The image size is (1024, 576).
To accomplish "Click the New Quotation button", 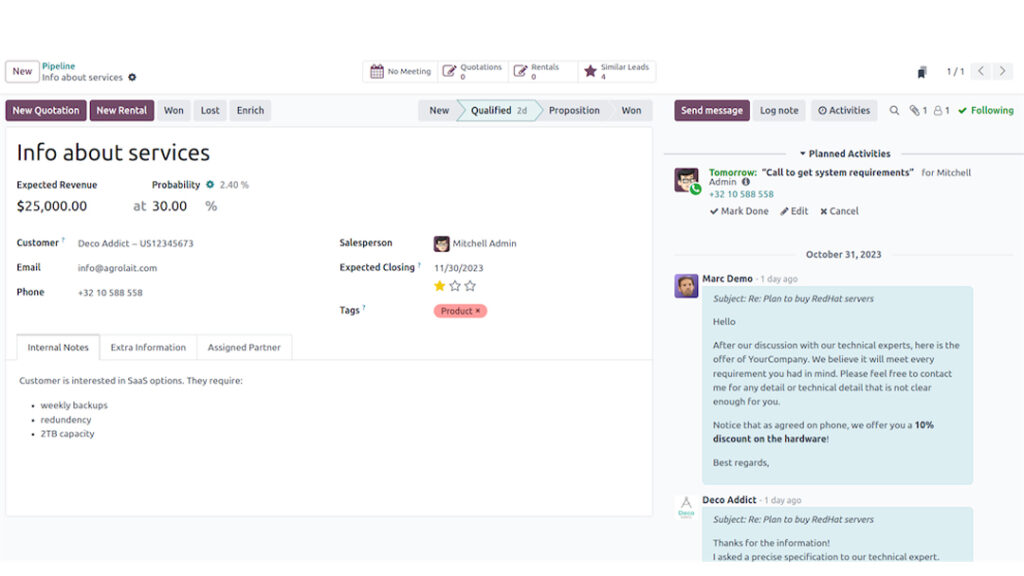I will [x=45, y=111].
